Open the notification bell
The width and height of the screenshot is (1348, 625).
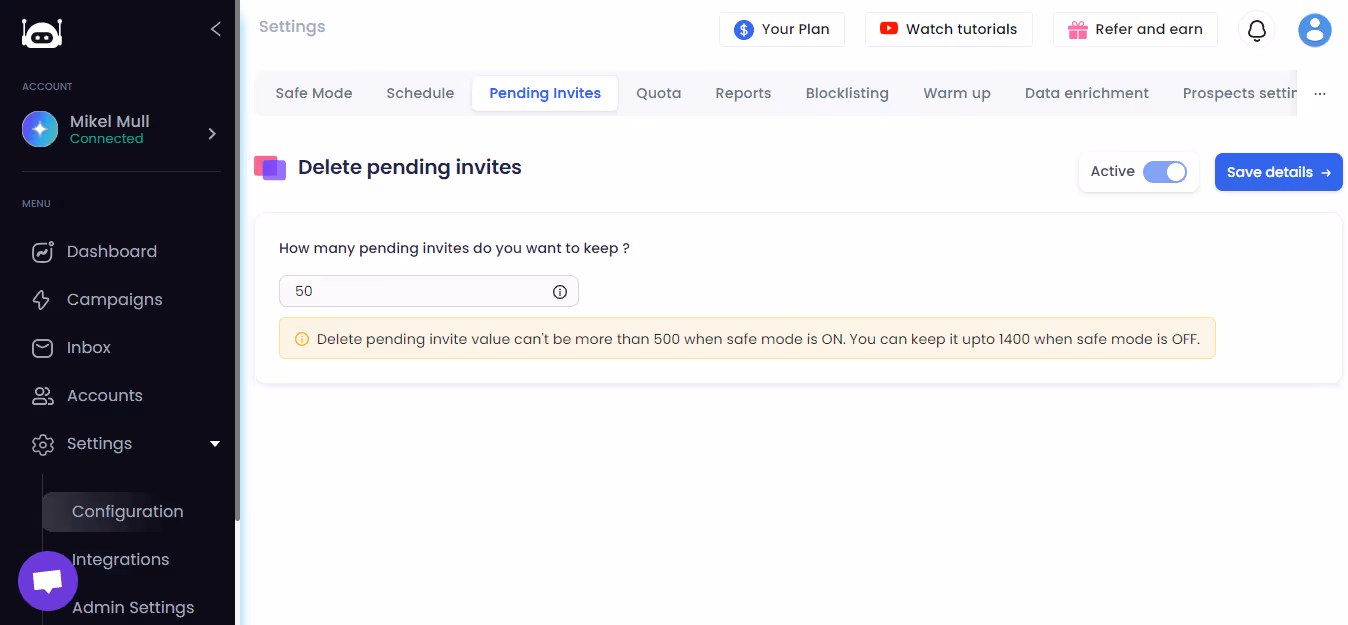click(1256, 30)
